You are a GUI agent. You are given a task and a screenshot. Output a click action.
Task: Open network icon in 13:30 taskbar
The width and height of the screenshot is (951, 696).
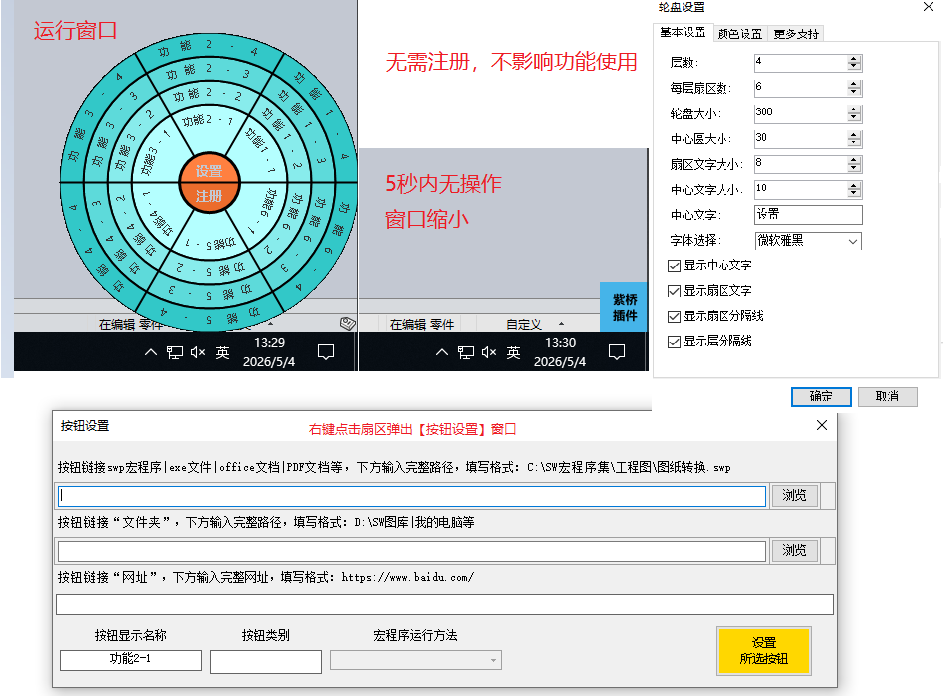[466, 352]
